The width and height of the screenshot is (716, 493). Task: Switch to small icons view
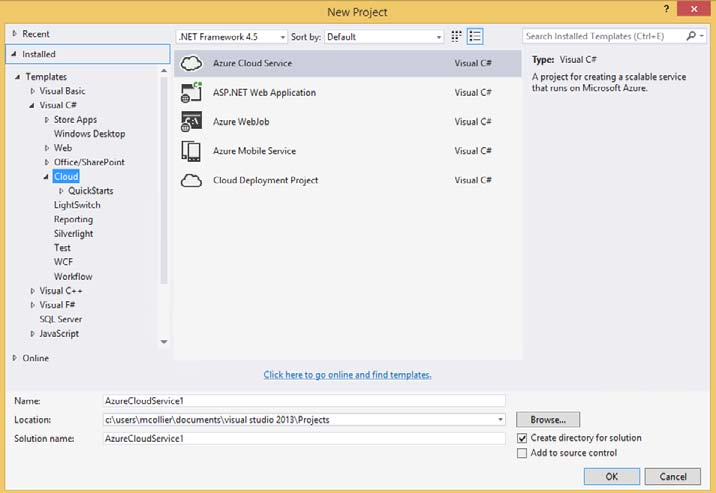pos(457,36)
